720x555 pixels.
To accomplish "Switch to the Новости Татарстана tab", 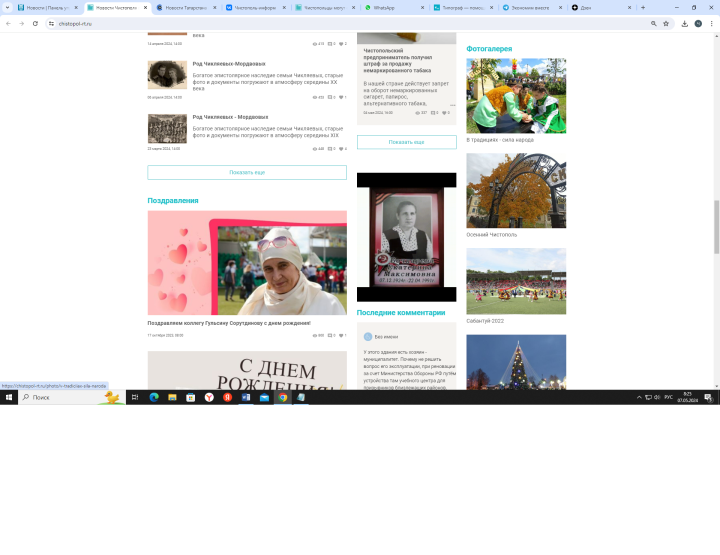I will [x=186, y=8].
